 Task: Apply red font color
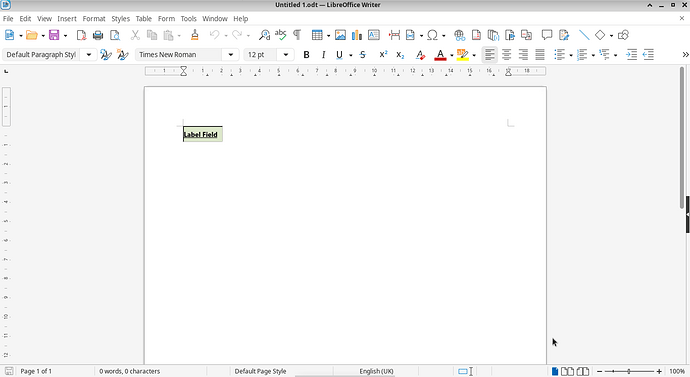coord(440,55)
